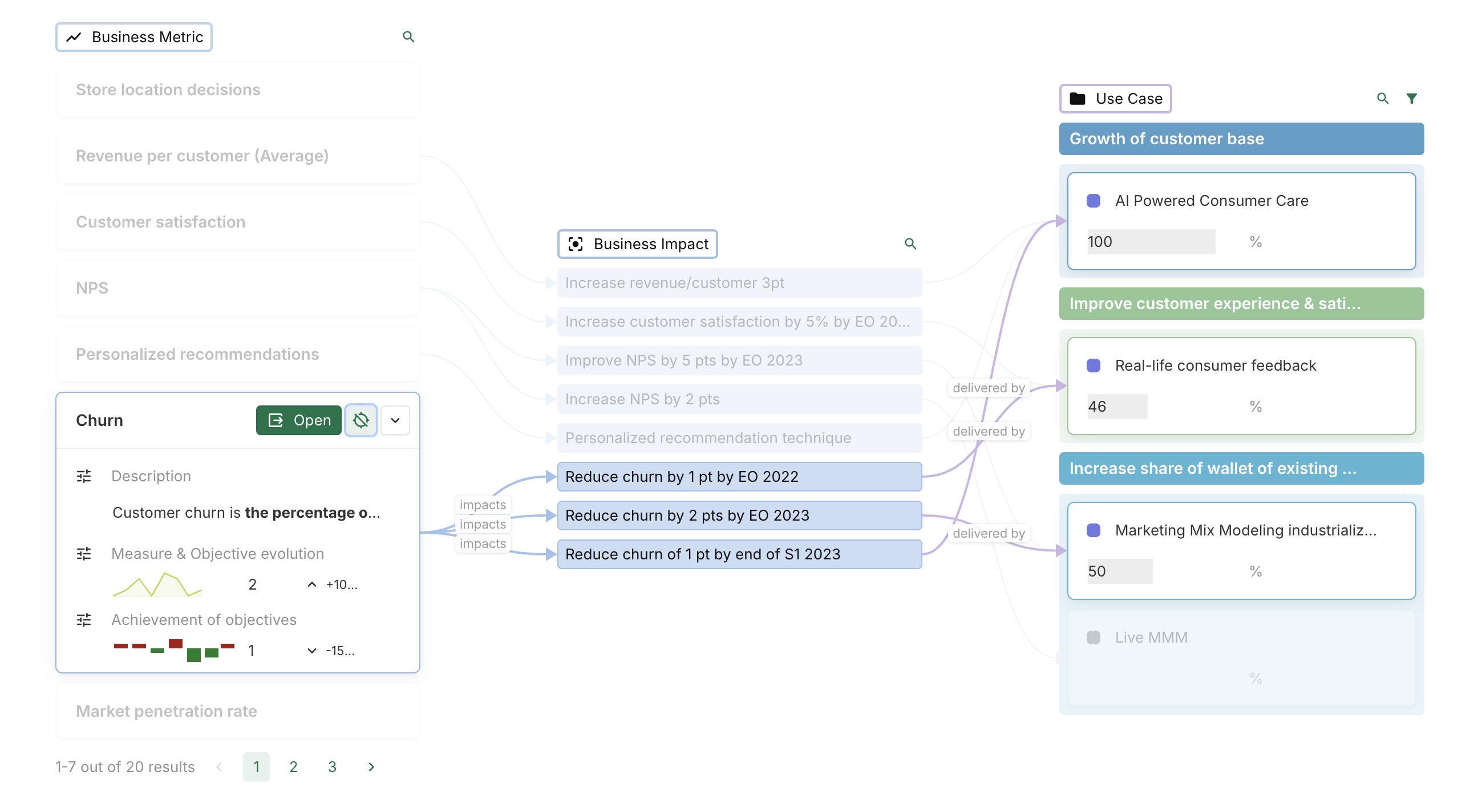The width and height of the screenshot is (1466, 812).
Task: Click the Business Metric search icon
Action: [408, 37]
